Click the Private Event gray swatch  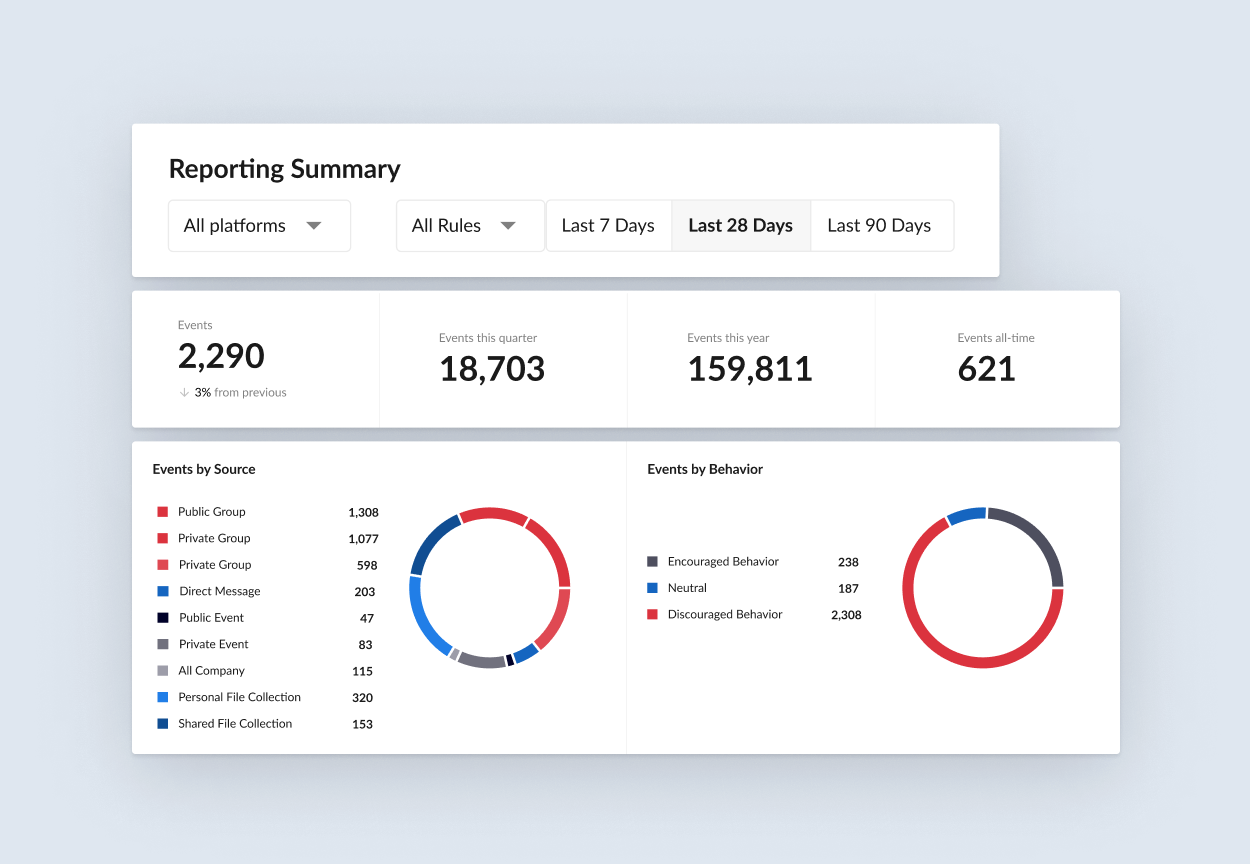(162, 644)
